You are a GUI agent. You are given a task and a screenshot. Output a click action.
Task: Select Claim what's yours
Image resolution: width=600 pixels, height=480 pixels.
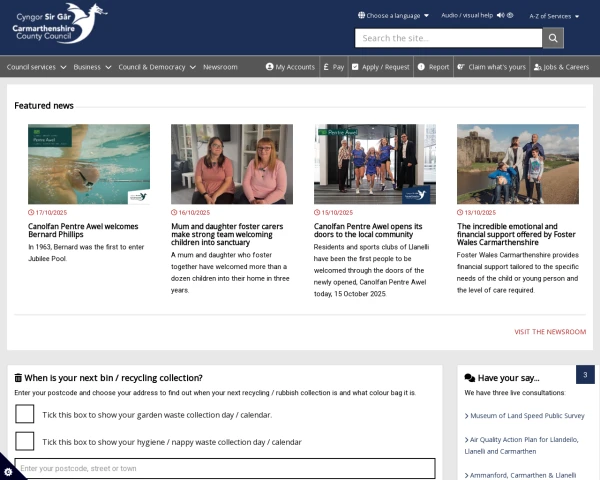point(490,67)
